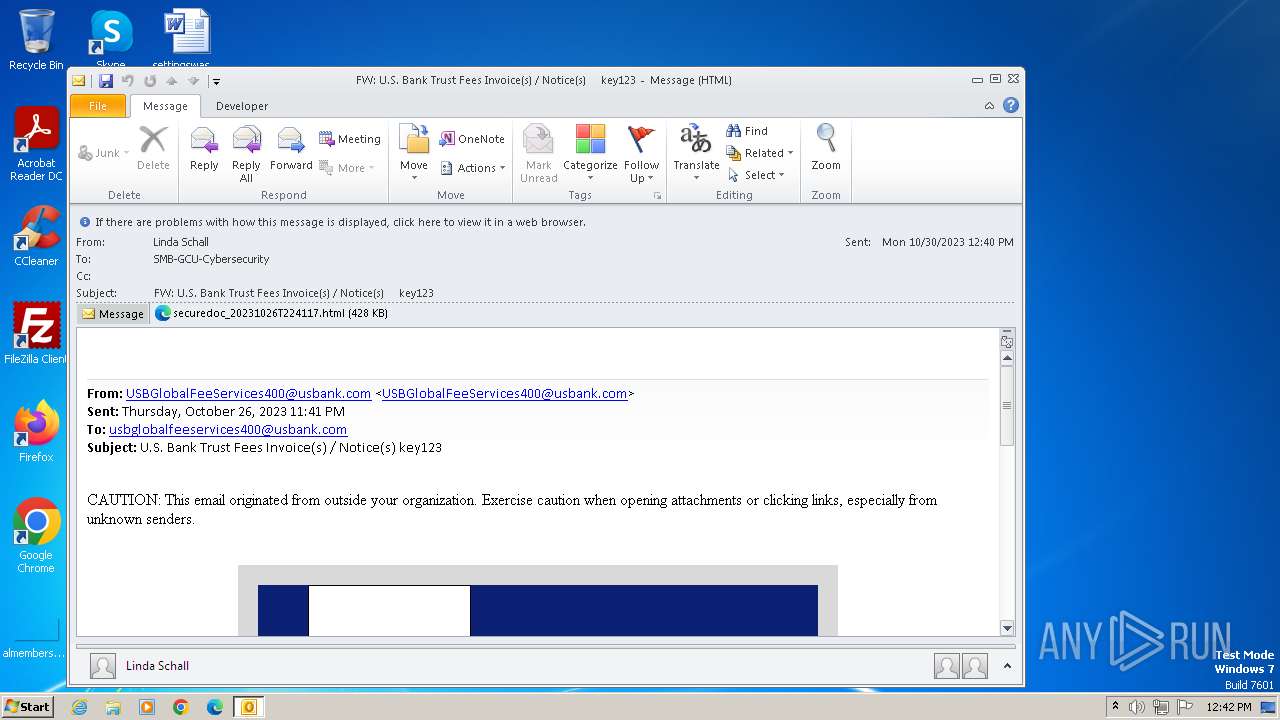Screen dimensions: 1280x720
Task: Open Firefox desktop shortcut
Action: (36, 431)
